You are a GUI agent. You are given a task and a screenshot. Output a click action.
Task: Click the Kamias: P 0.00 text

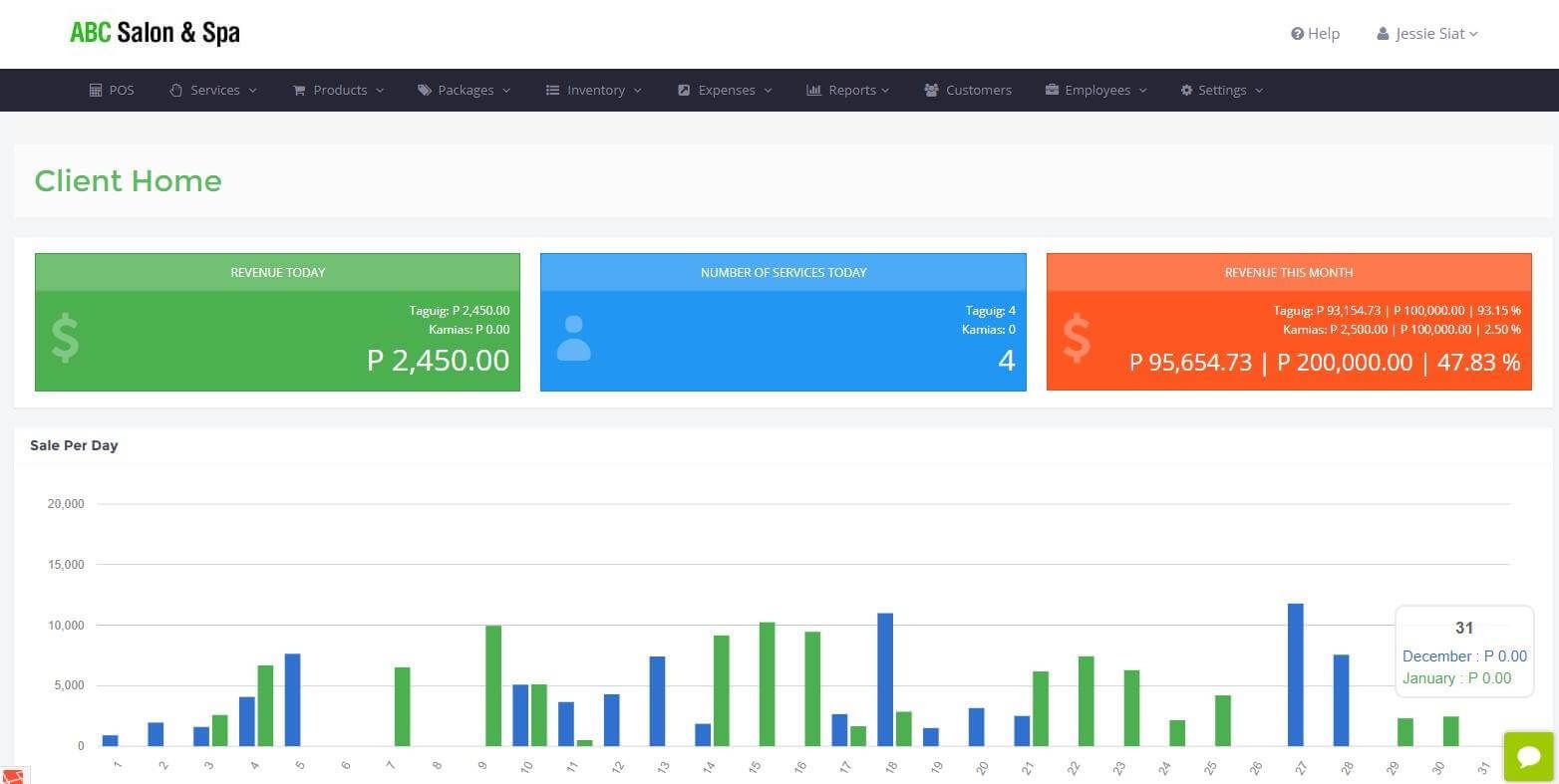pos(468,329)
